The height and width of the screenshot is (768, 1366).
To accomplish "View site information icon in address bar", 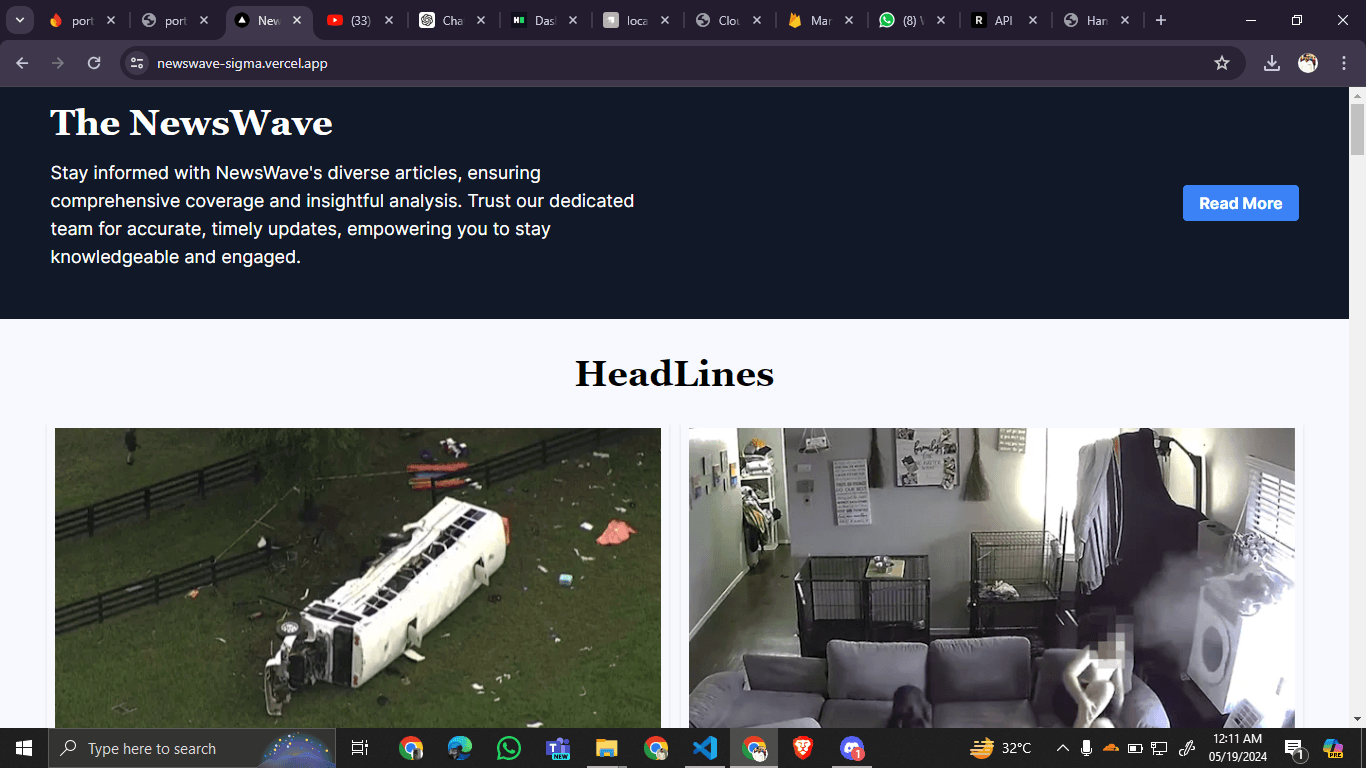I will (x=138, y=63).
